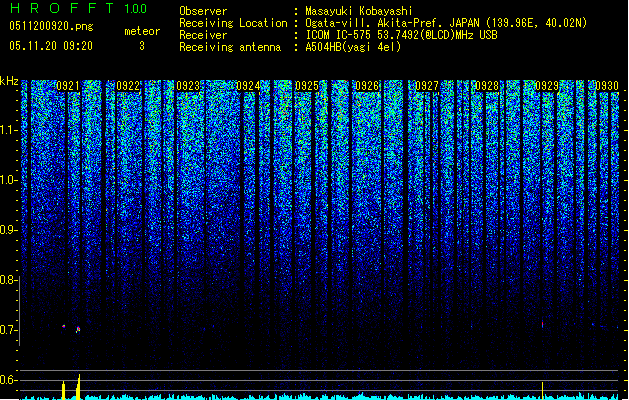629x400 pixels.
Task: Click the 0928 time marker
Action: 487,86
